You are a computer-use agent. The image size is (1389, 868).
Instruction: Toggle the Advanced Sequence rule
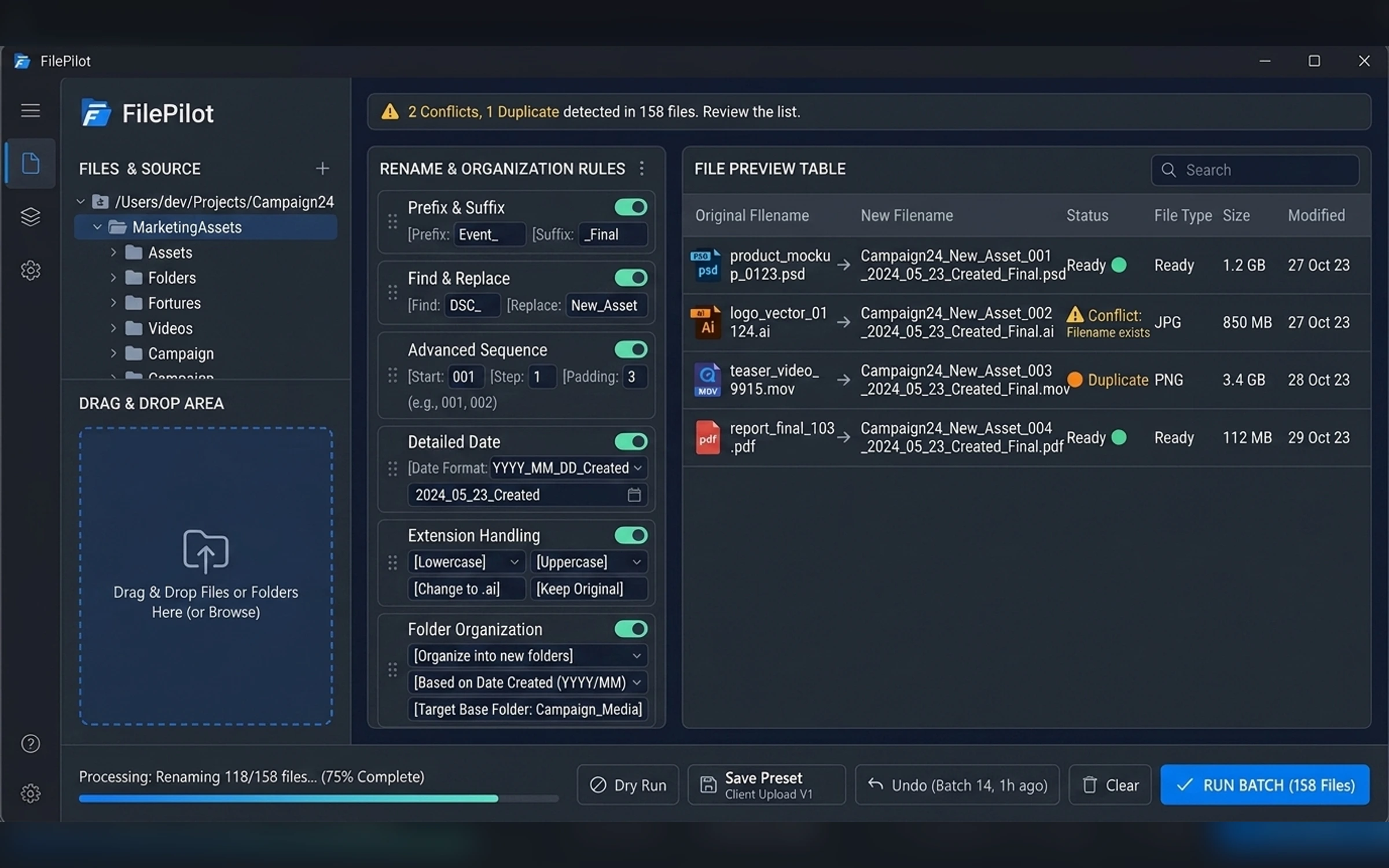631,350
